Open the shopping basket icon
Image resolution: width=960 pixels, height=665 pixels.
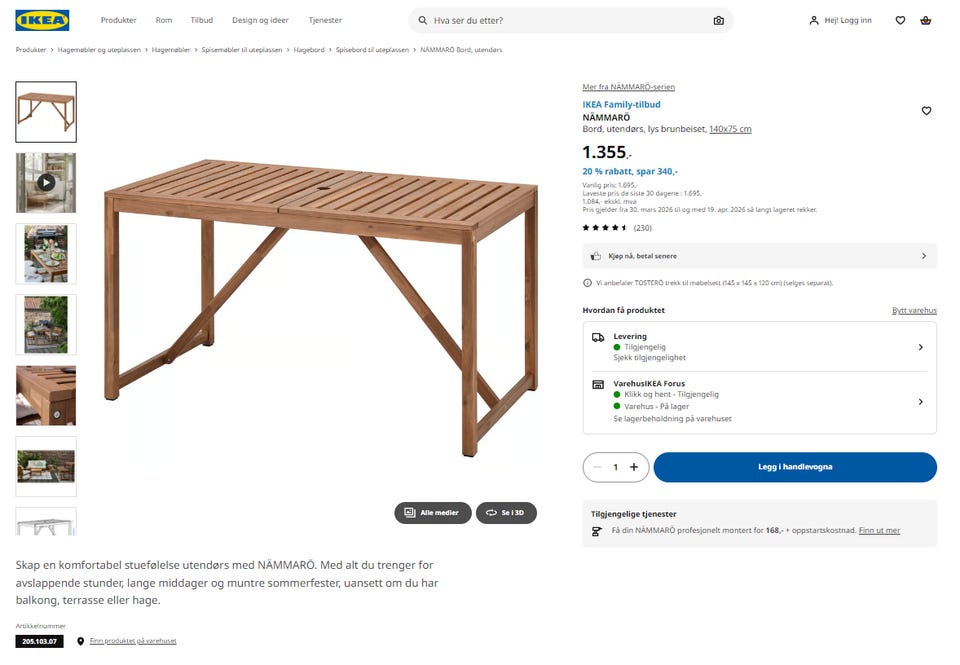tap(926, 20)
